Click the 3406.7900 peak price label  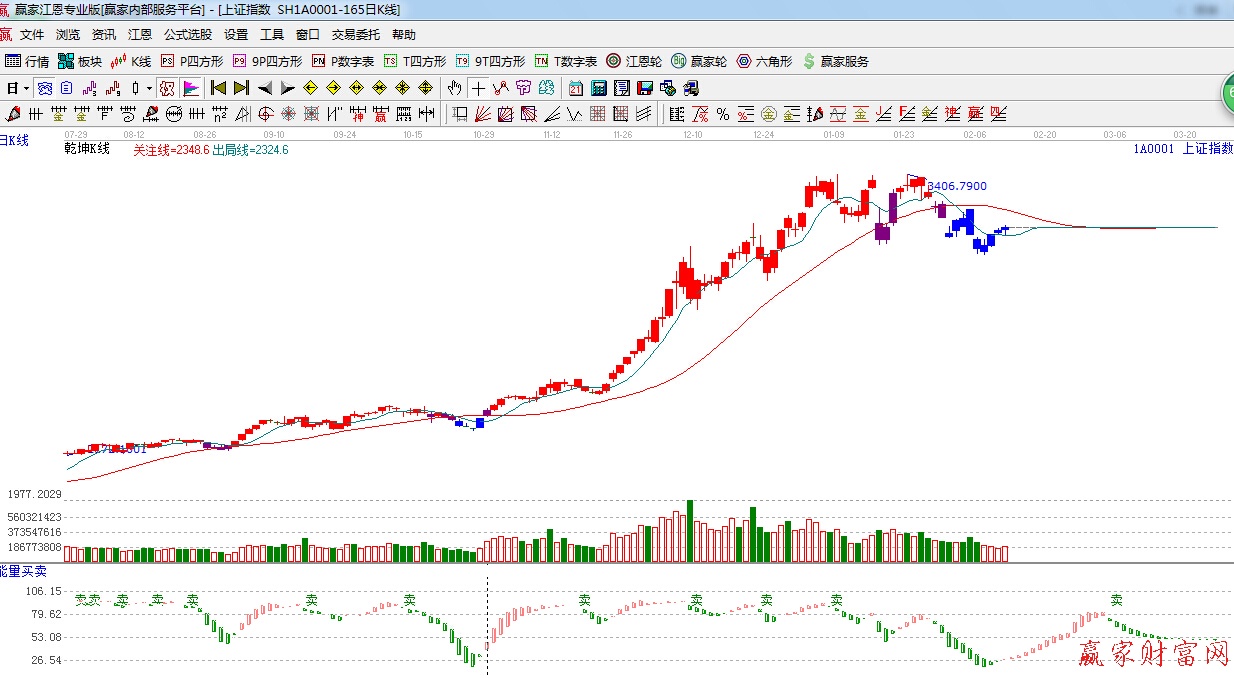click(x=957, y=186)
